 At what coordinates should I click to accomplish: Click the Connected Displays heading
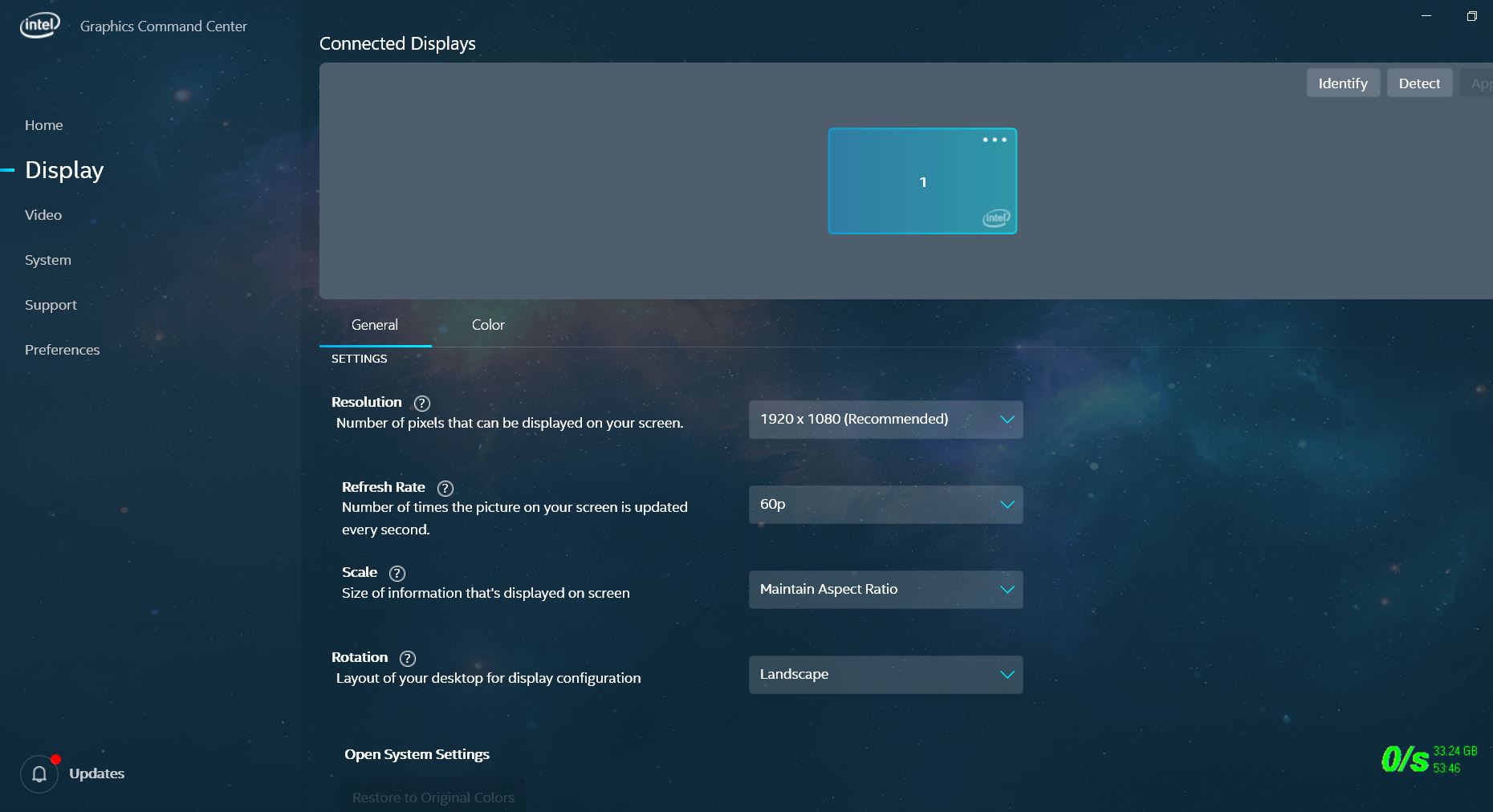pos(397,43)
